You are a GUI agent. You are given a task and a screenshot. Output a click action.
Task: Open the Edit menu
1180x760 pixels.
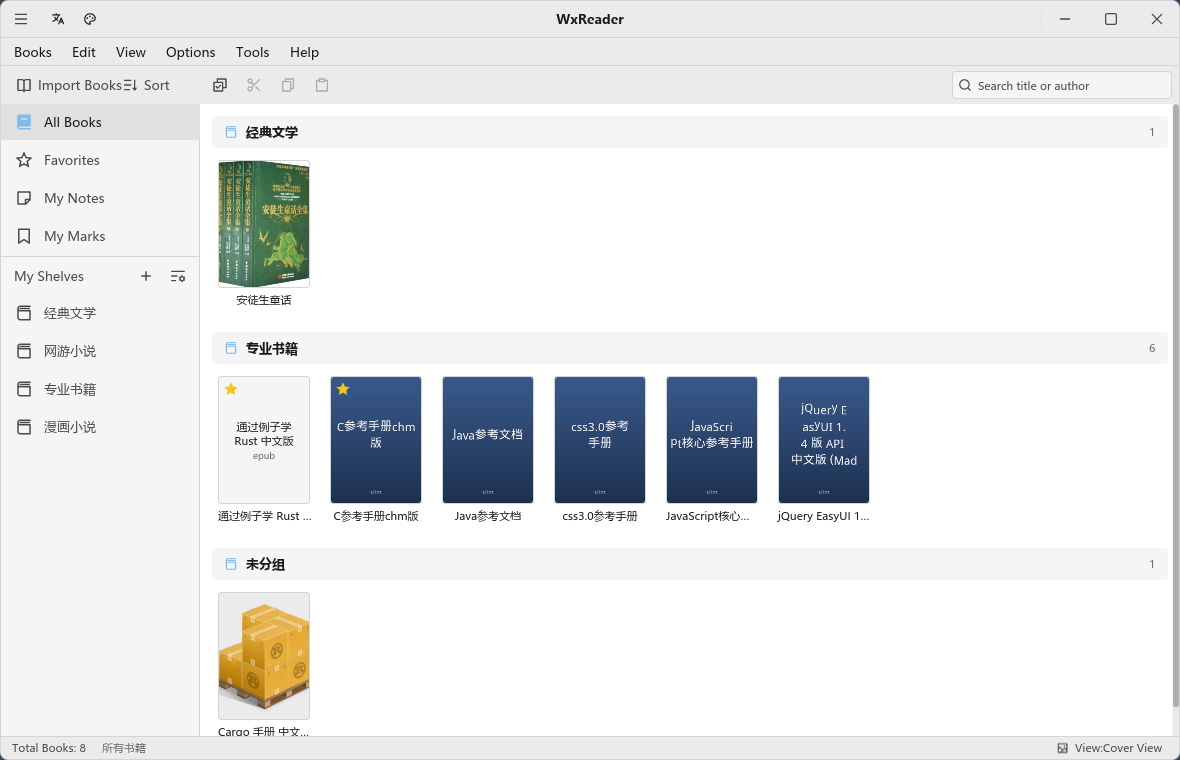click(84, 52)
